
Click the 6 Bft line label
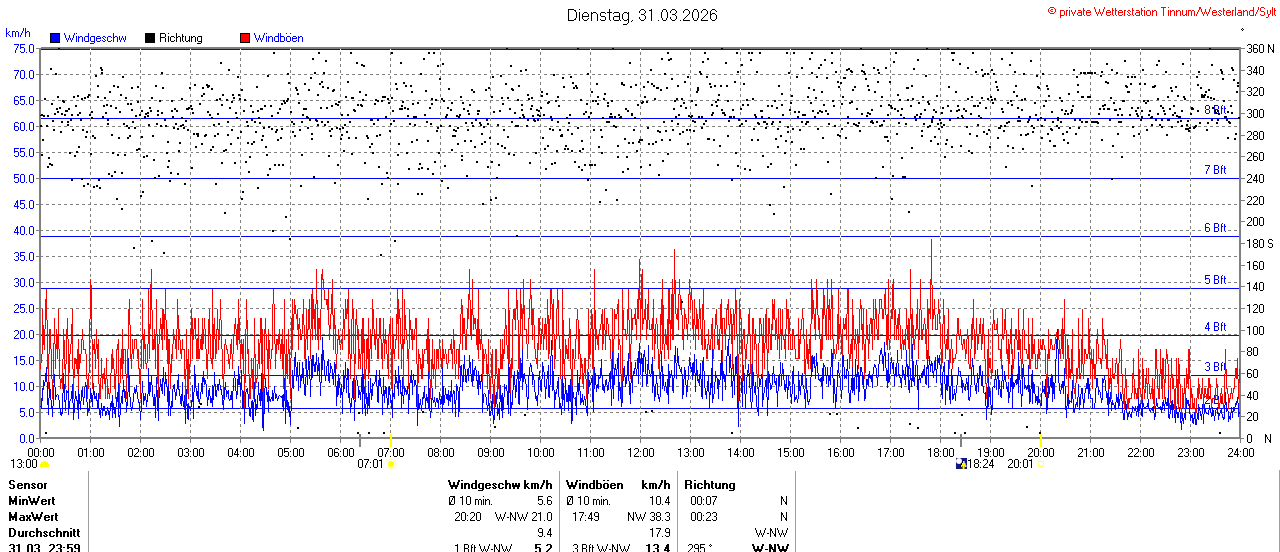pos(1215,228)
